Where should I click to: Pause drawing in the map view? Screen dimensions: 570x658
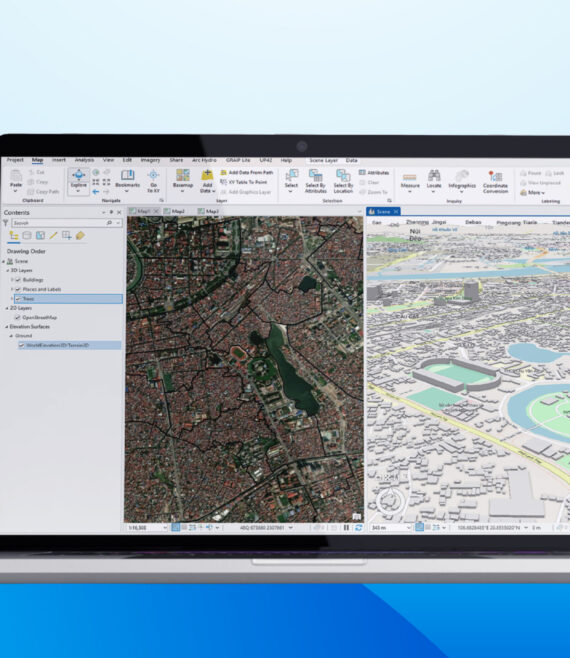(x=346, y=527)
